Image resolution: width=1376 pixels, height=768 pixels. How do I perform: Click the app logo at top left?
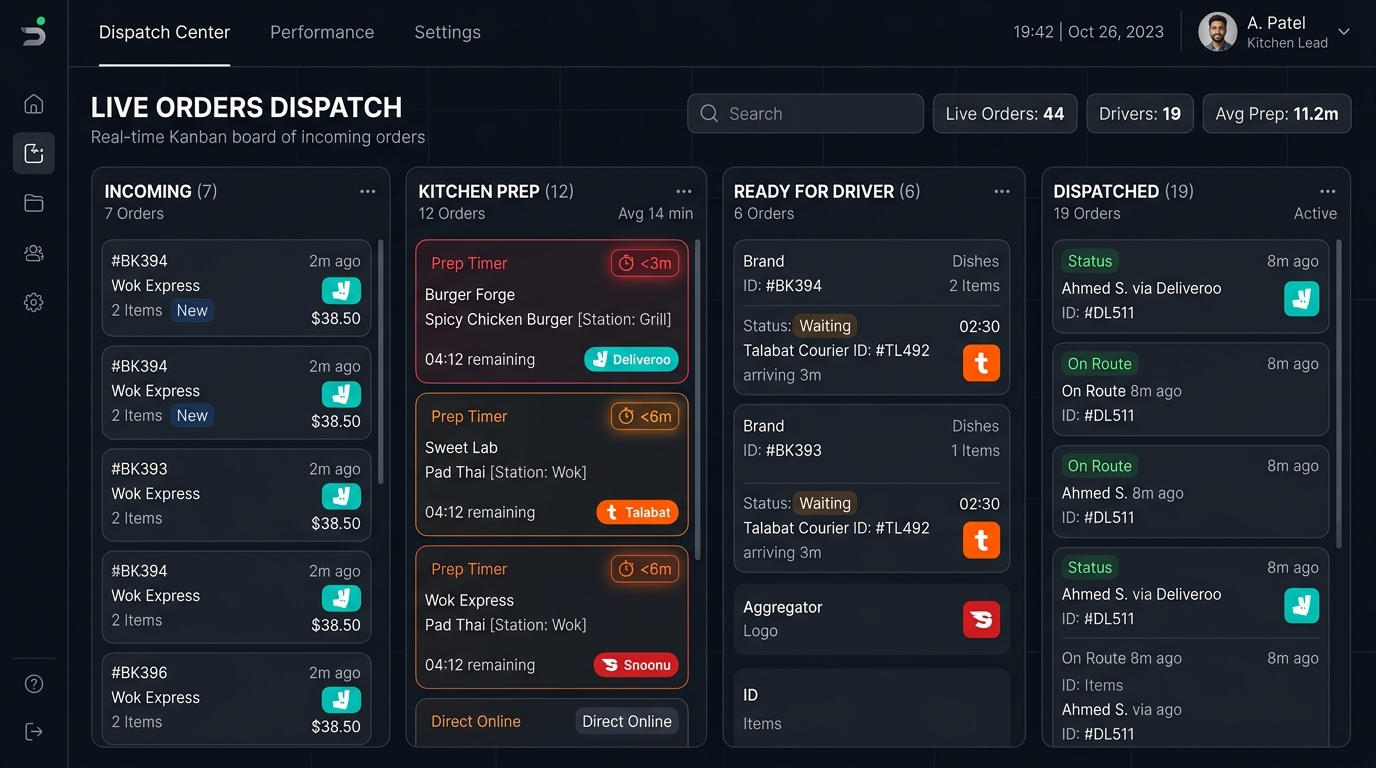point(34,31)
